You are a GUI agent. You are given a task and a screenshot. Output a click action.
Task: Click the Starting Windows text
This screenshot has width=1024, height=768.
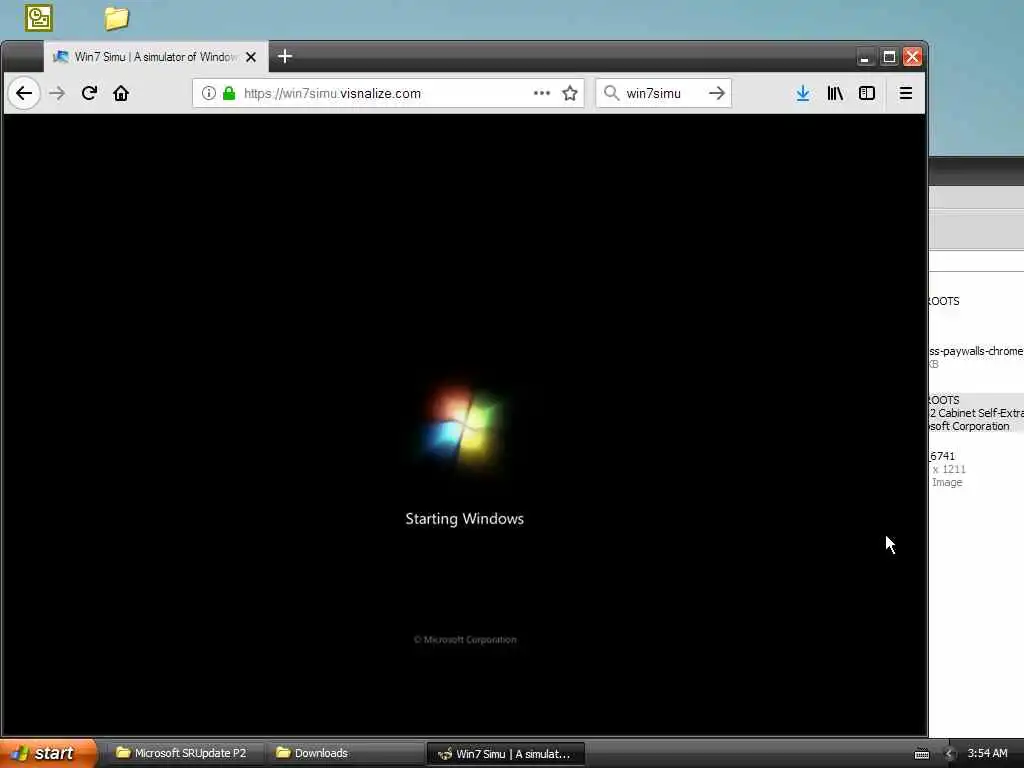pos(464,519)
